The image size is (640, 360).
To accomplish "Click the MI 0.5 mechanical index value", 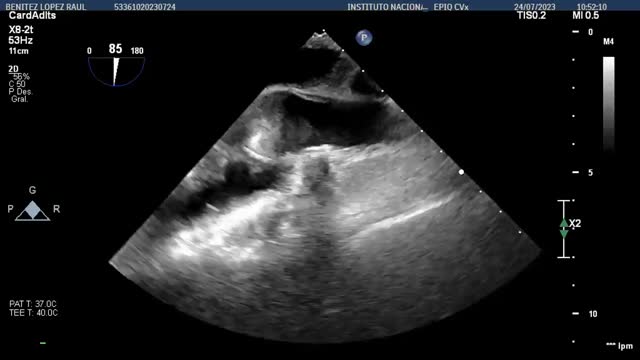I will pos(586,16).
